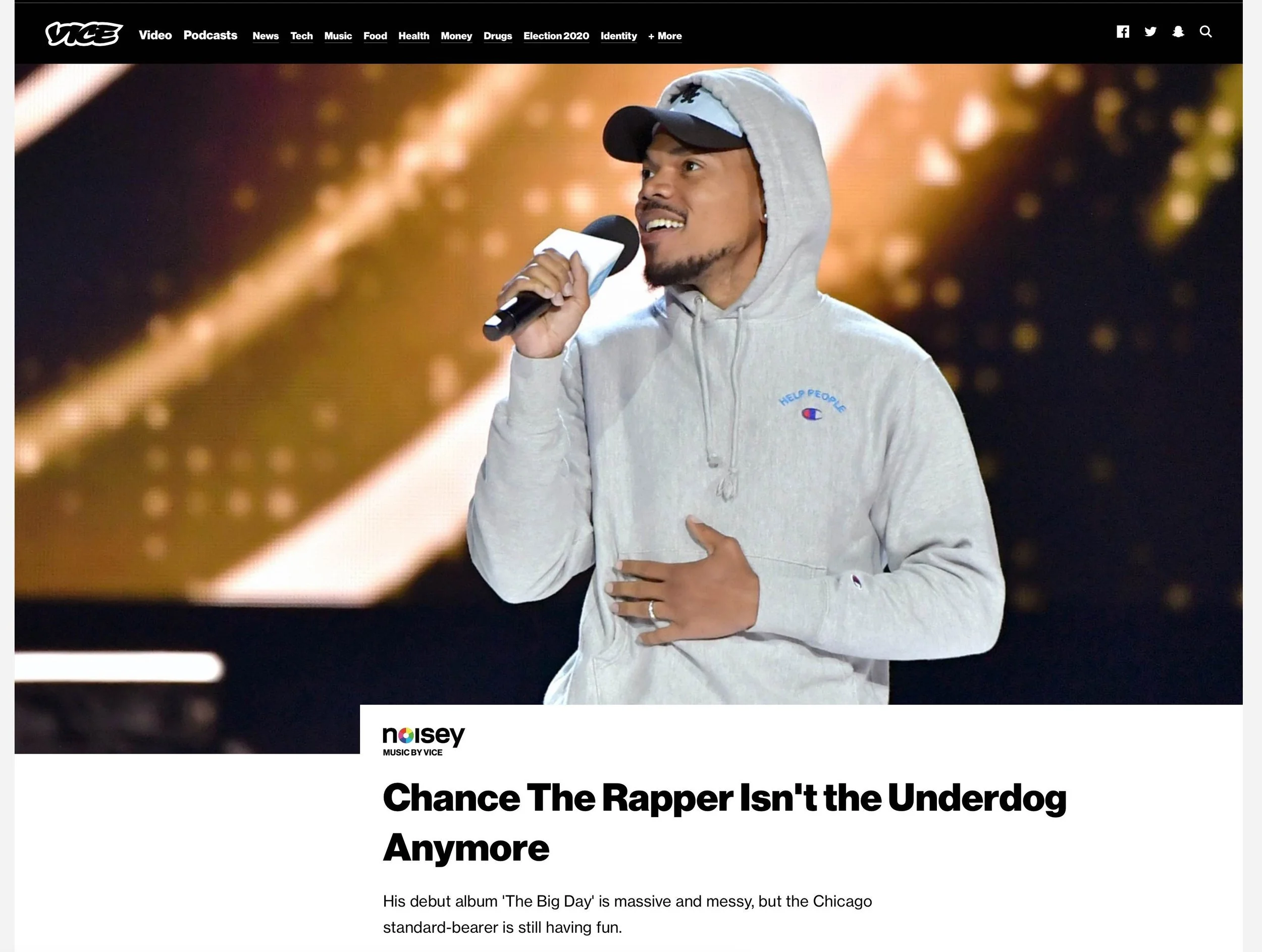Go to the Podcasts section
The width and height of the screenshot is (1262, 952).
(x=211, y=35)
